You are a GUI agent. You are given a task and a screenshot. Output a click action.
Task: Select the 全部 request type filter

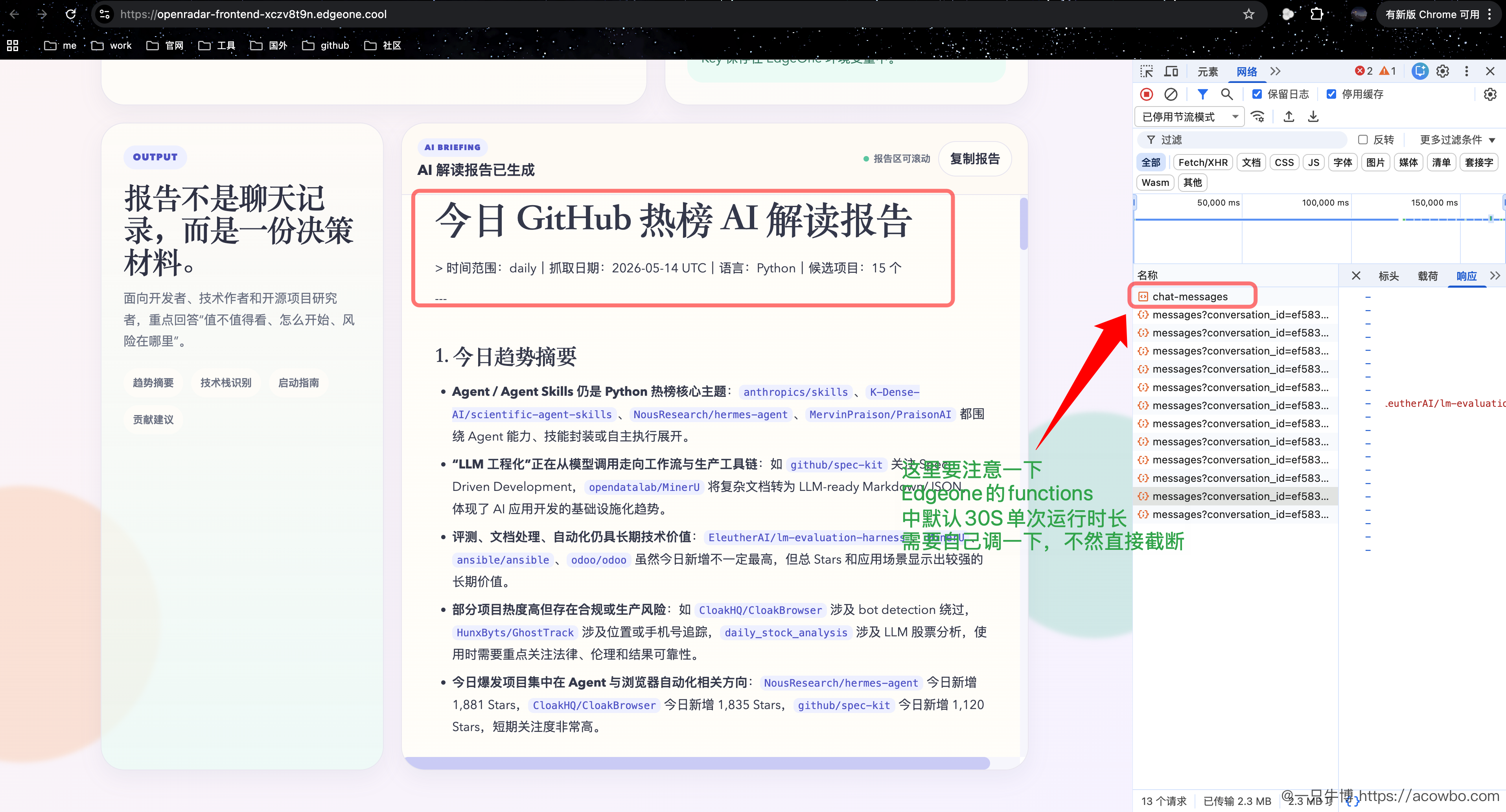1151,162
